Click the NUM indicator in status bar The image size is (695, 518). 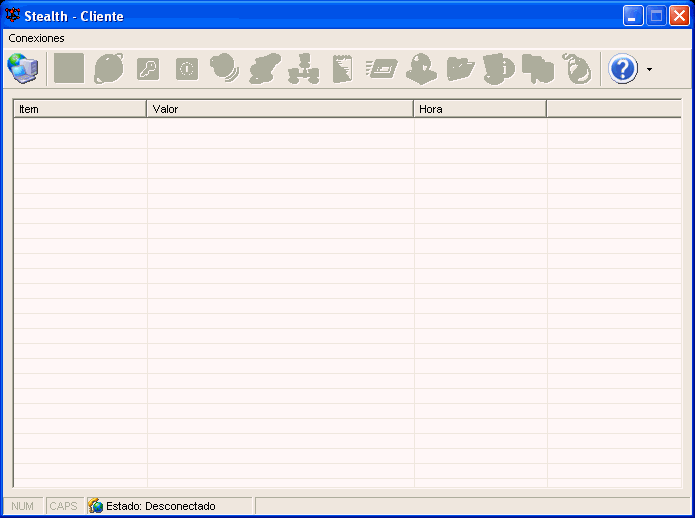[23, 506]
